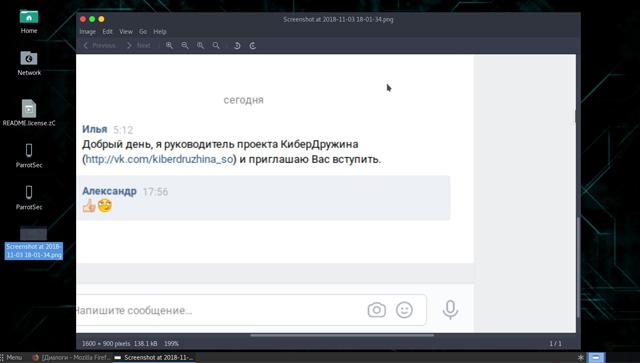
Task: Click the thumbs up emoji in message
Action: pos(89,206)
